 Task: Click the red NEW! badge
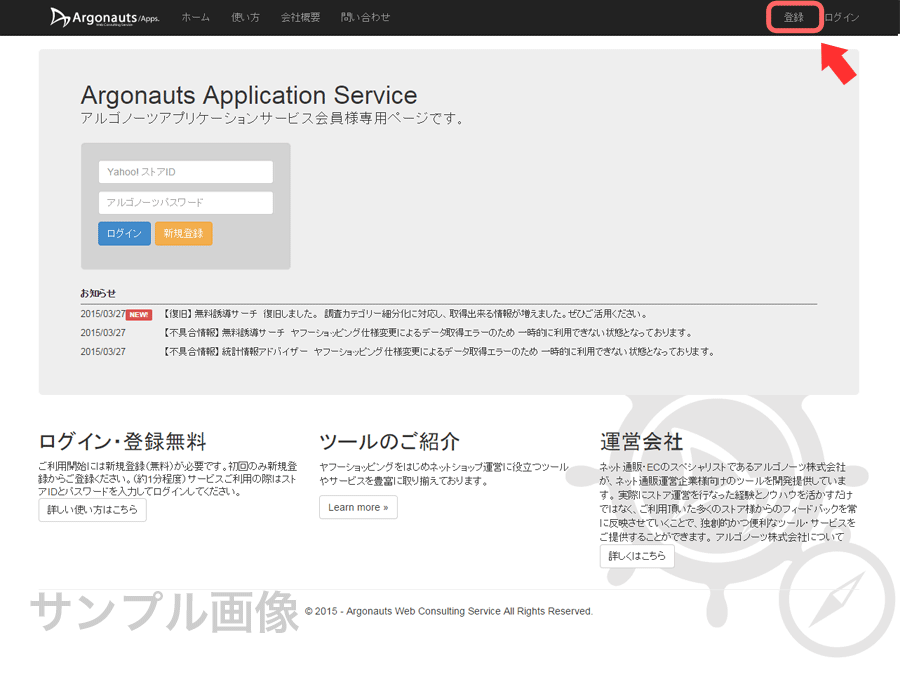coord(139,315)
